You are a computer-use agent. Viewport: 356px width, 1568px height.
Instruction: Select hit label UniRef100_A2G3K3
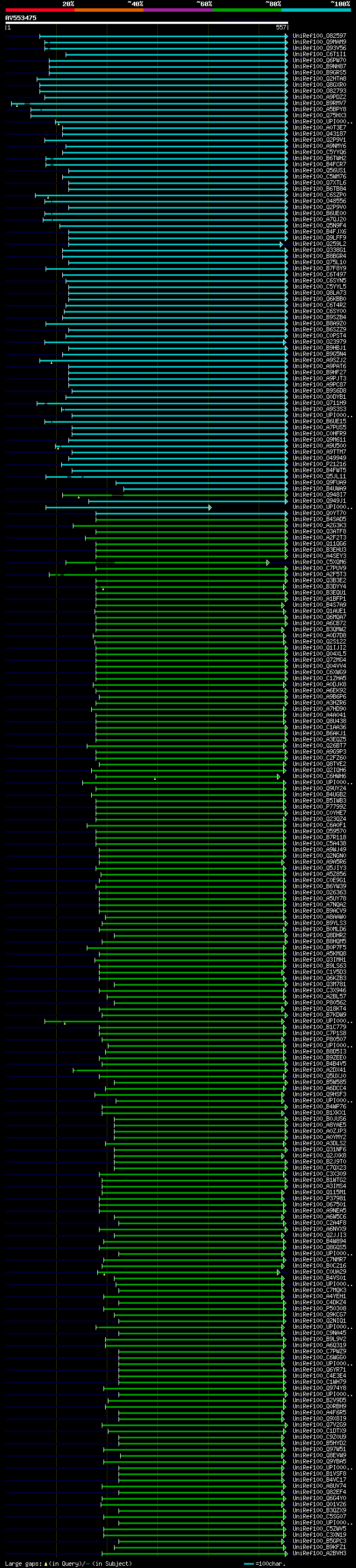[x=319, y=525]
